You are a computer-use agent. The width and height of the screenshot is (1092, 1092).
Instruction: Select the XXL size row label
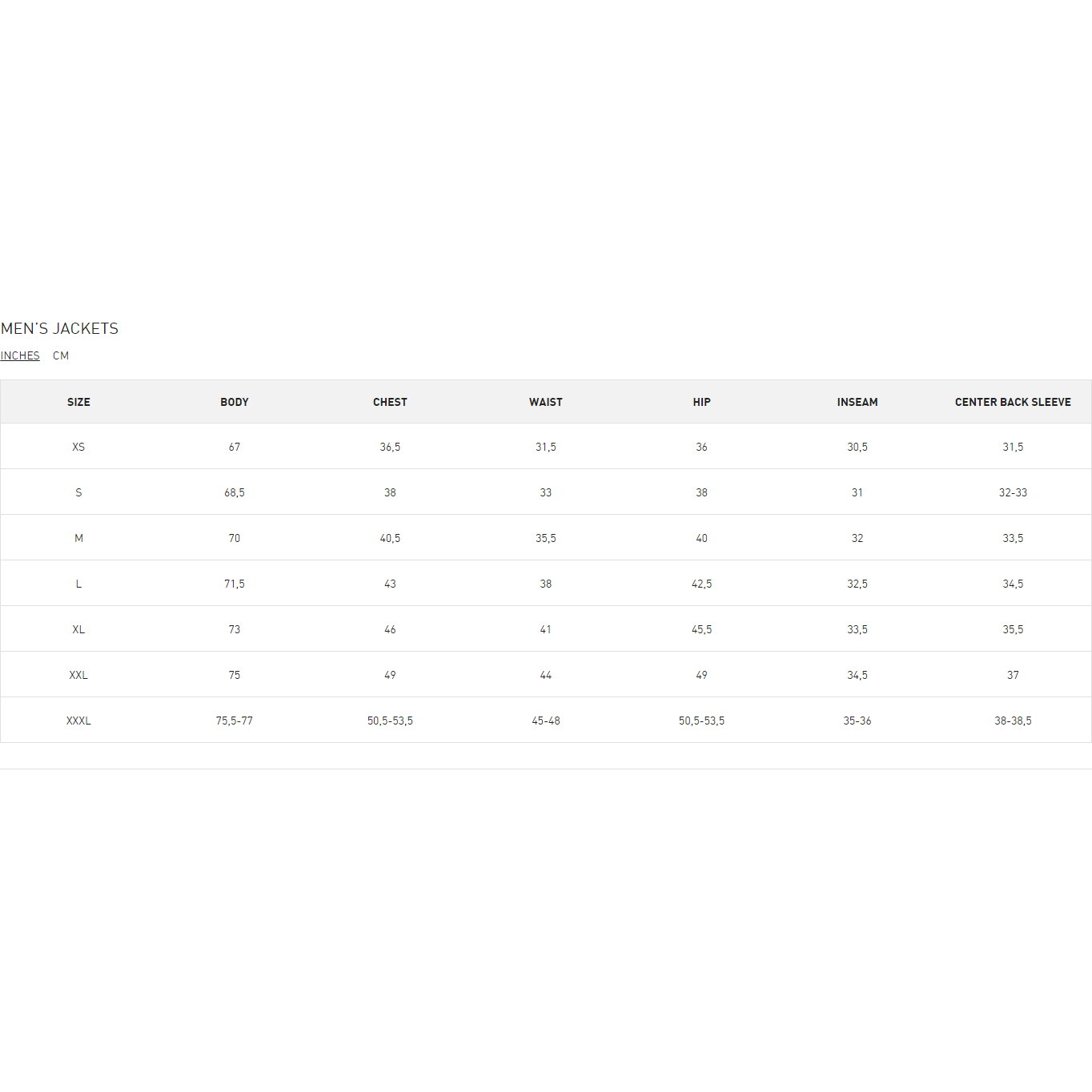coord(78,675)
